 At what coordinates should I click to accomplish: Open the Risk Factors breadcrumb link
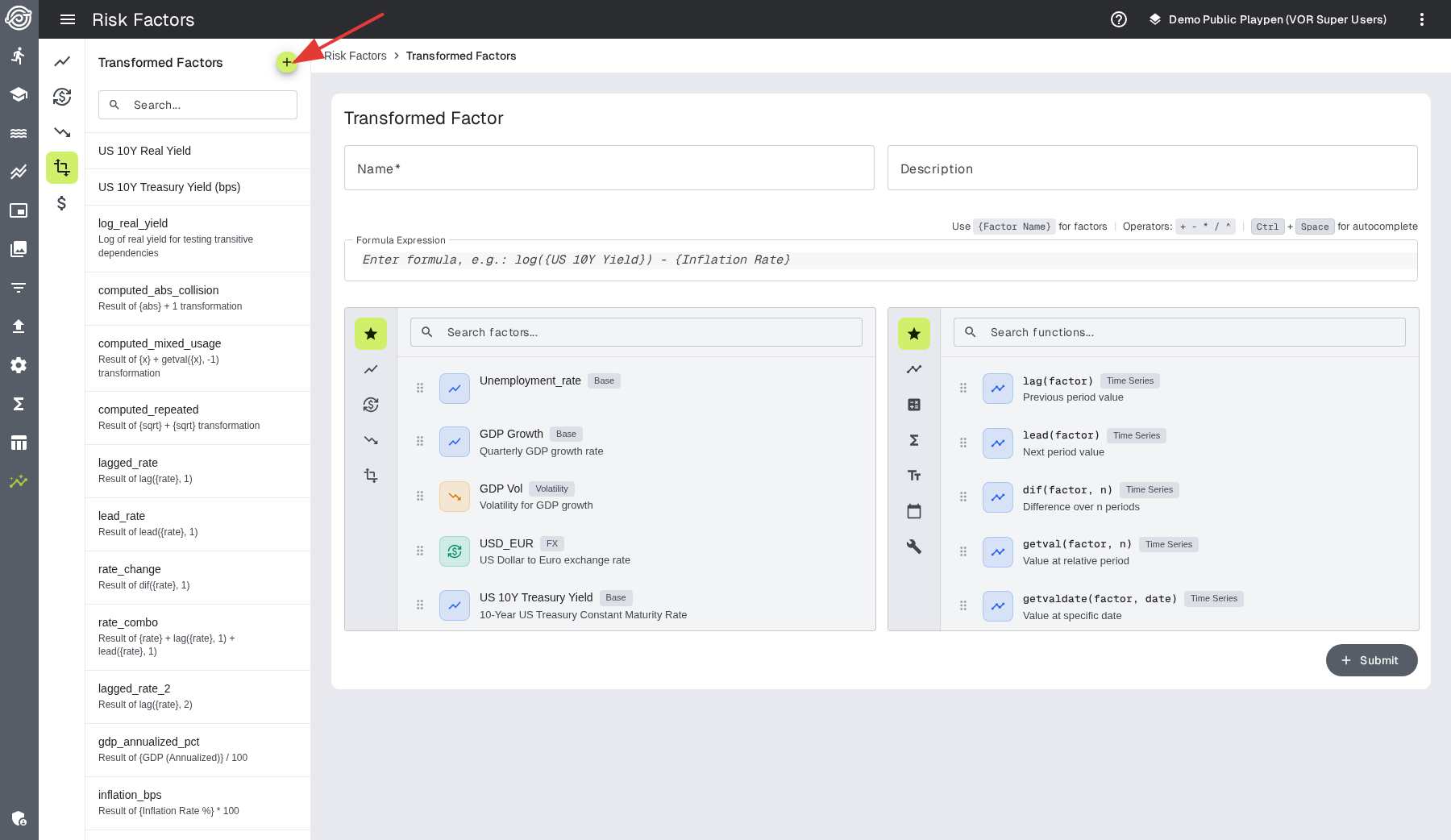(x=355, y=56)
